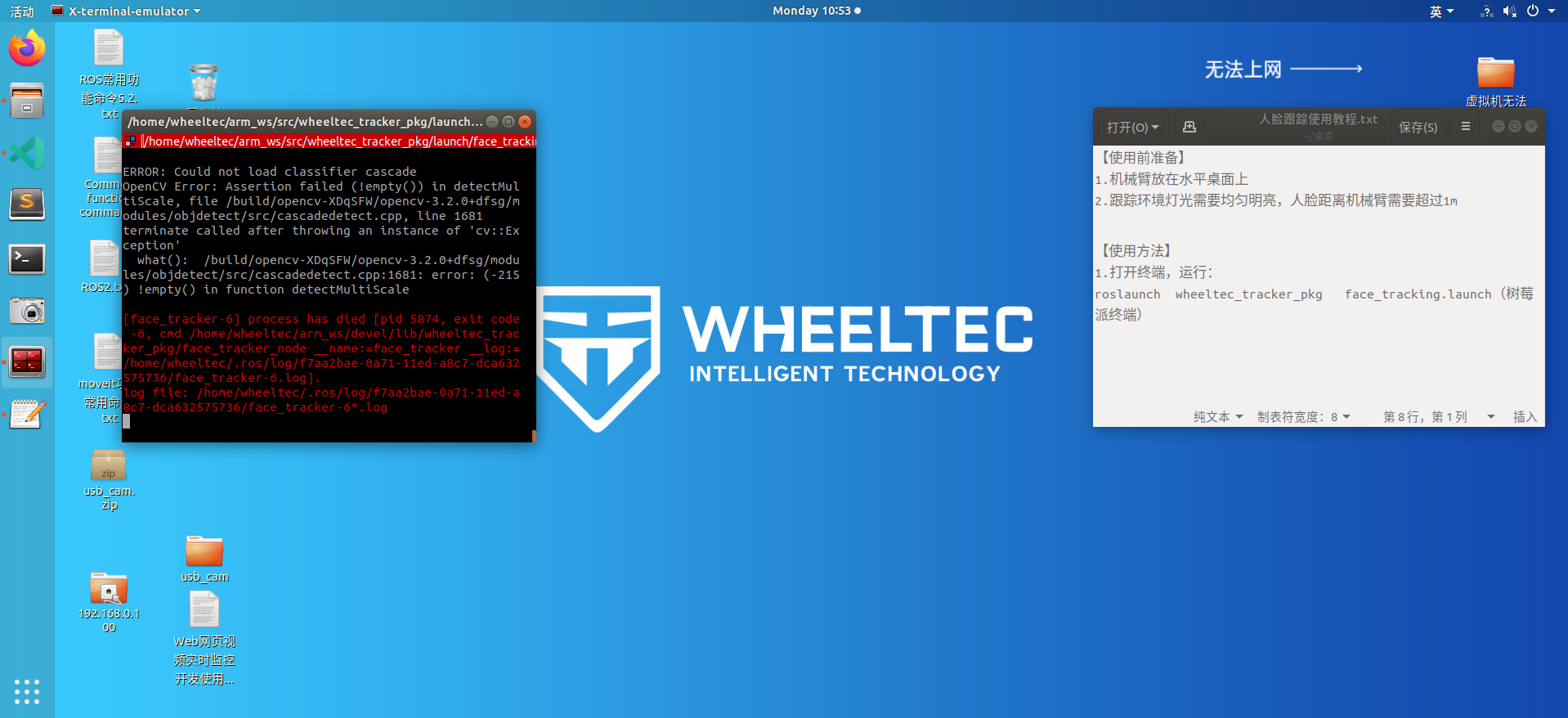Screen dimensions: 1568x718
Task: Toggle the 插入 insert mode indicator
Action: [1525, 417]
